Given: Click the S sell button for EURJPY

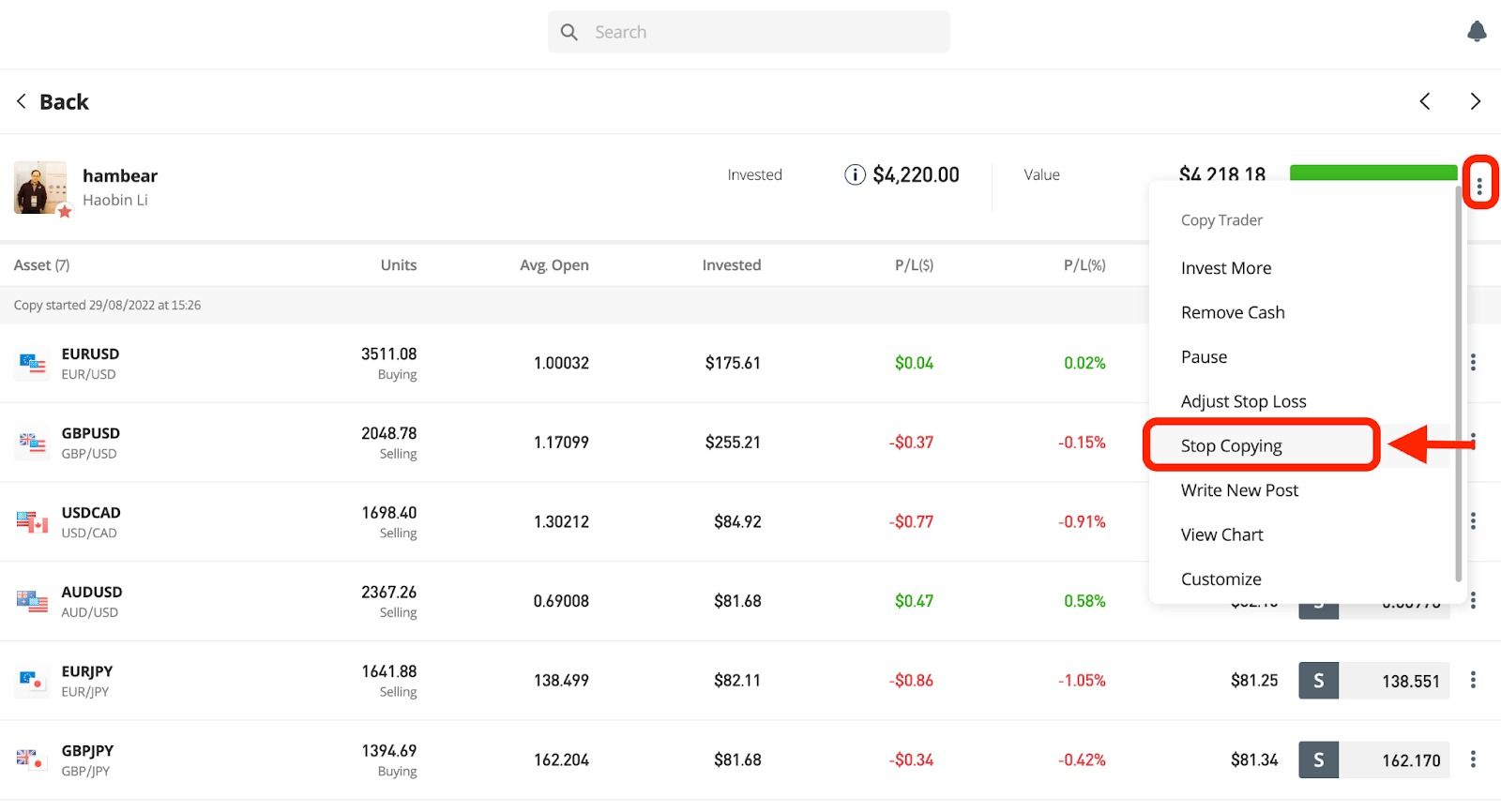Looking at the screenshot, I should (x=1318, y=681).
